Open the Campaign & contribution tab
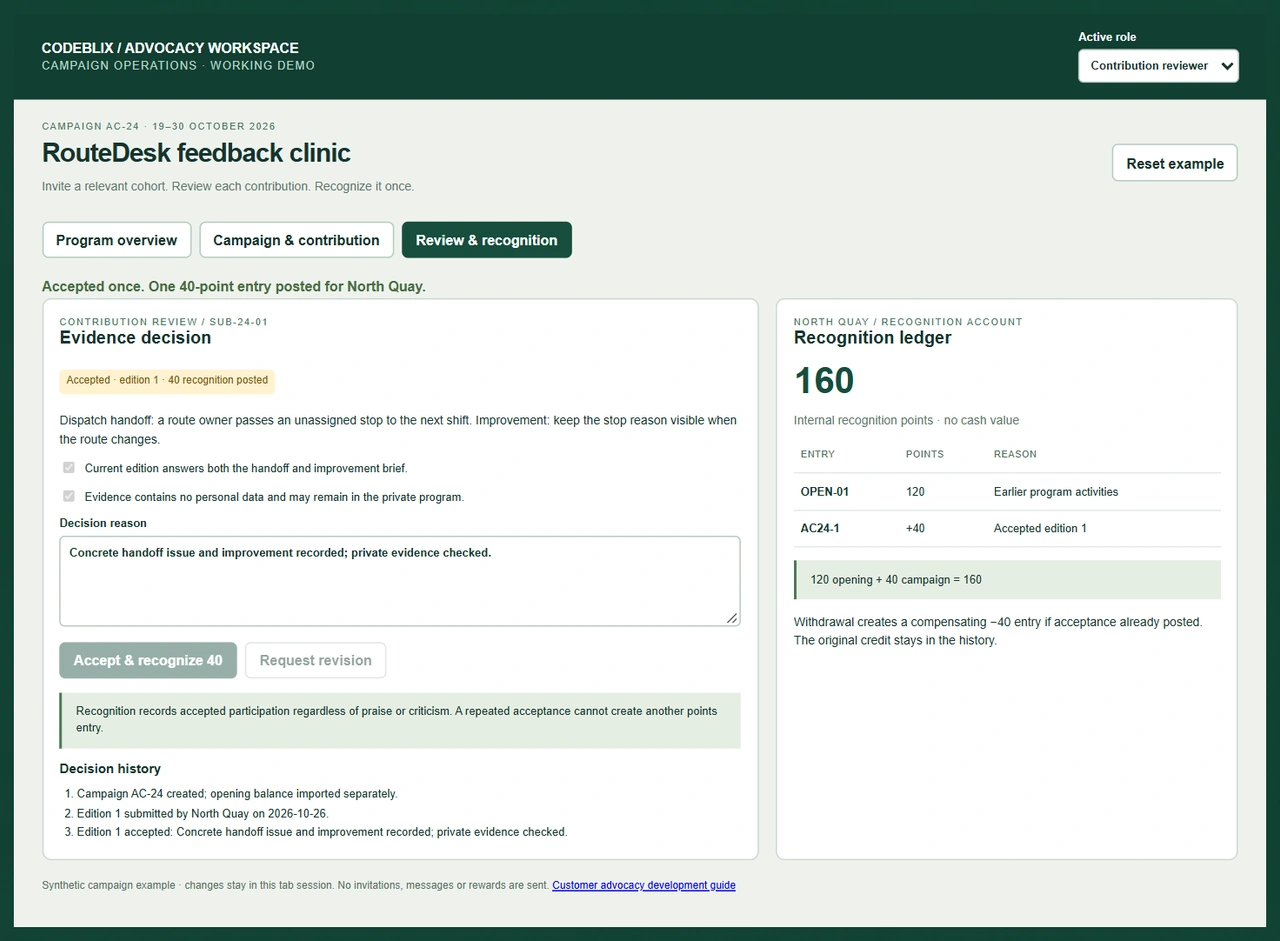 296,240
